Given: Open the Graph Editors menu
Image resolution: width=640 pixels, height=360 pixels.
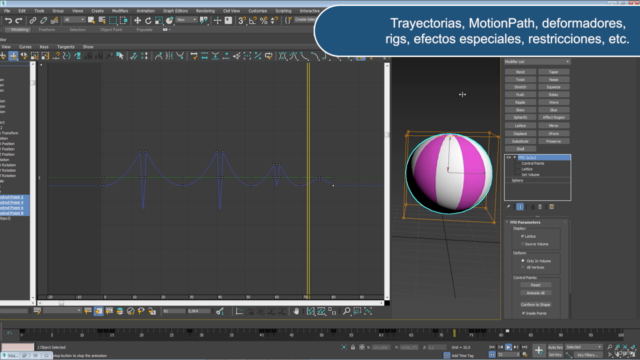Looking at the screenshot, I should click(175, 11).
